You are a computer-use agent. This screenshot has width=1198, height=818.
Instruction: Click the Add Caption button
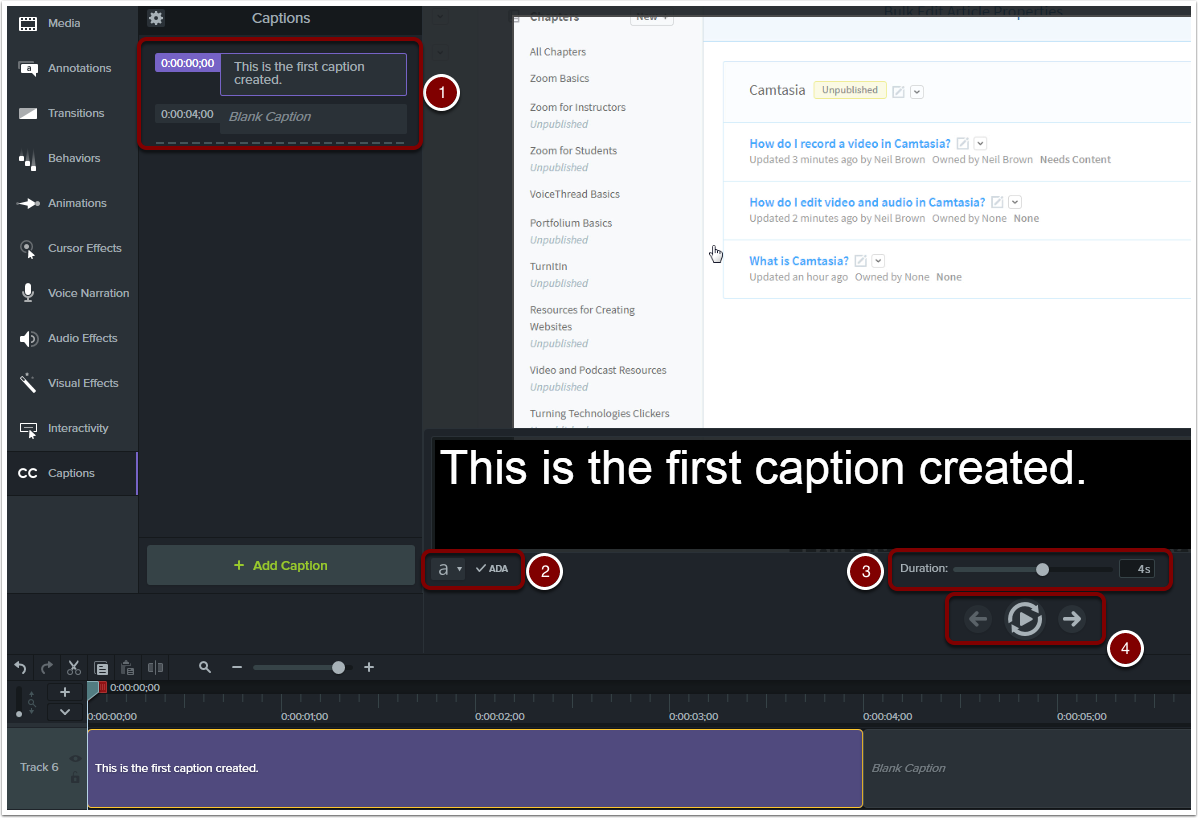point(280,564)
